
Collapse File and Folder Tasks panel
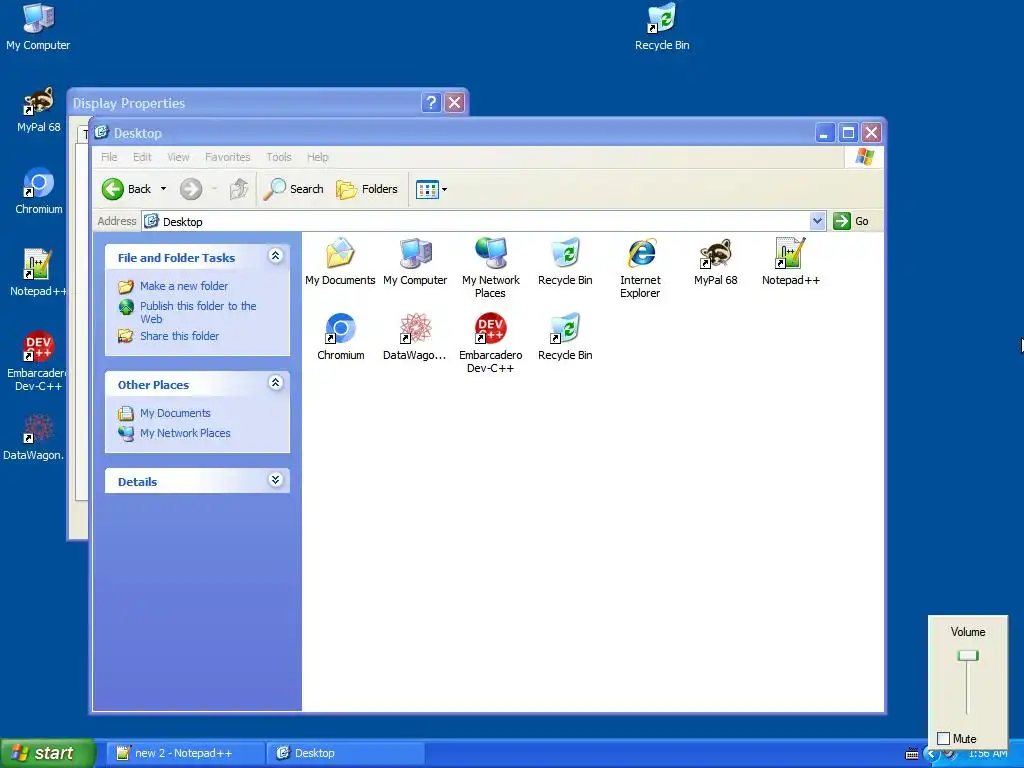[x=276, y=256]
